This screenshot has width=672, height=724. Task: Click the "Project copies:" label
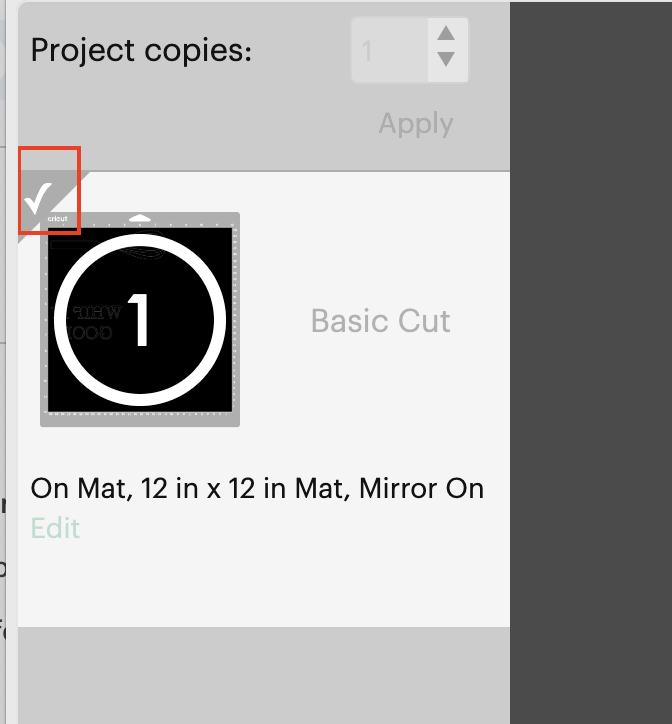(141, 50)
